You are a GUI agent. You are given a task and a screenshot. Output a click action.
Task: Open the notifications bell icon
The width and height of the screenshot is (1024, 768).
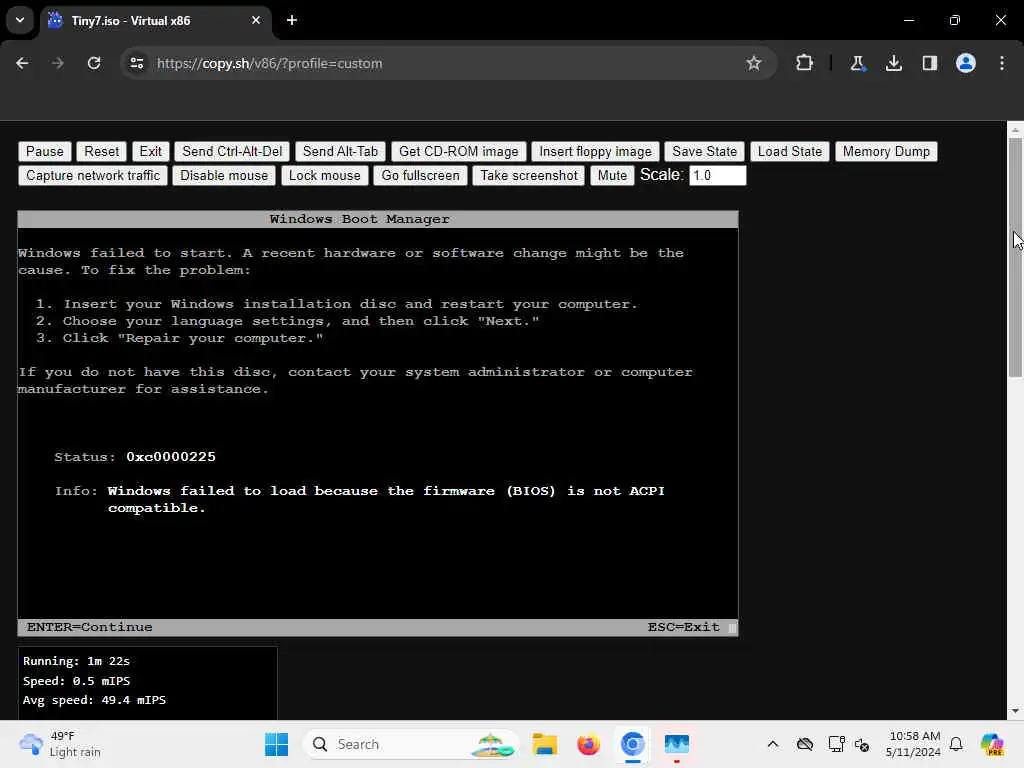(955, 744)
